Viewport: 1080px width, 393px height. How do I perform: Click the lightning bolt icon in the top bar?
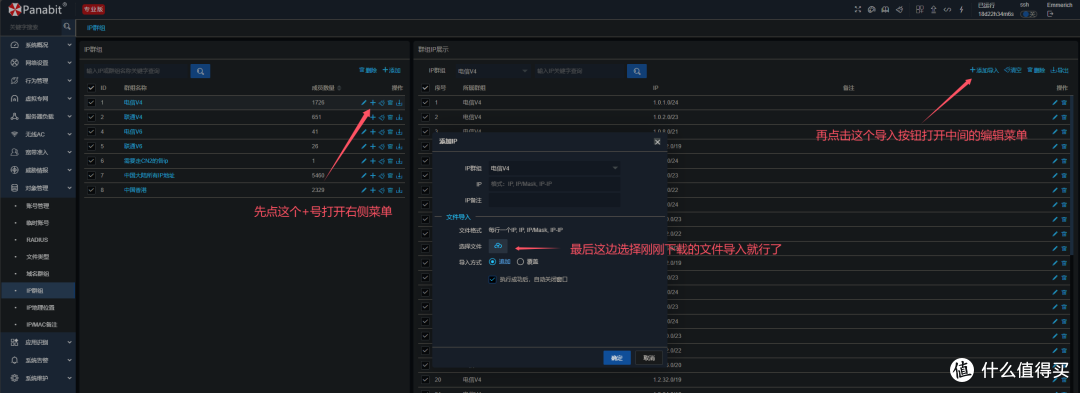pos(961,10)
